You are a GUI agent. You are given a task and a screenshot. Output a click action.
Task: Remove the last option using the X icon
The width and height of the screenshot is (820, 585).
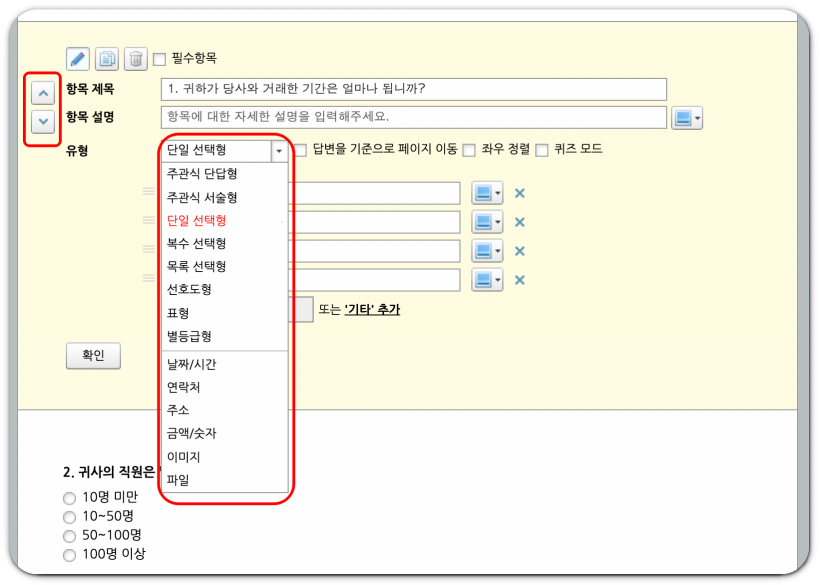point(519,280)
